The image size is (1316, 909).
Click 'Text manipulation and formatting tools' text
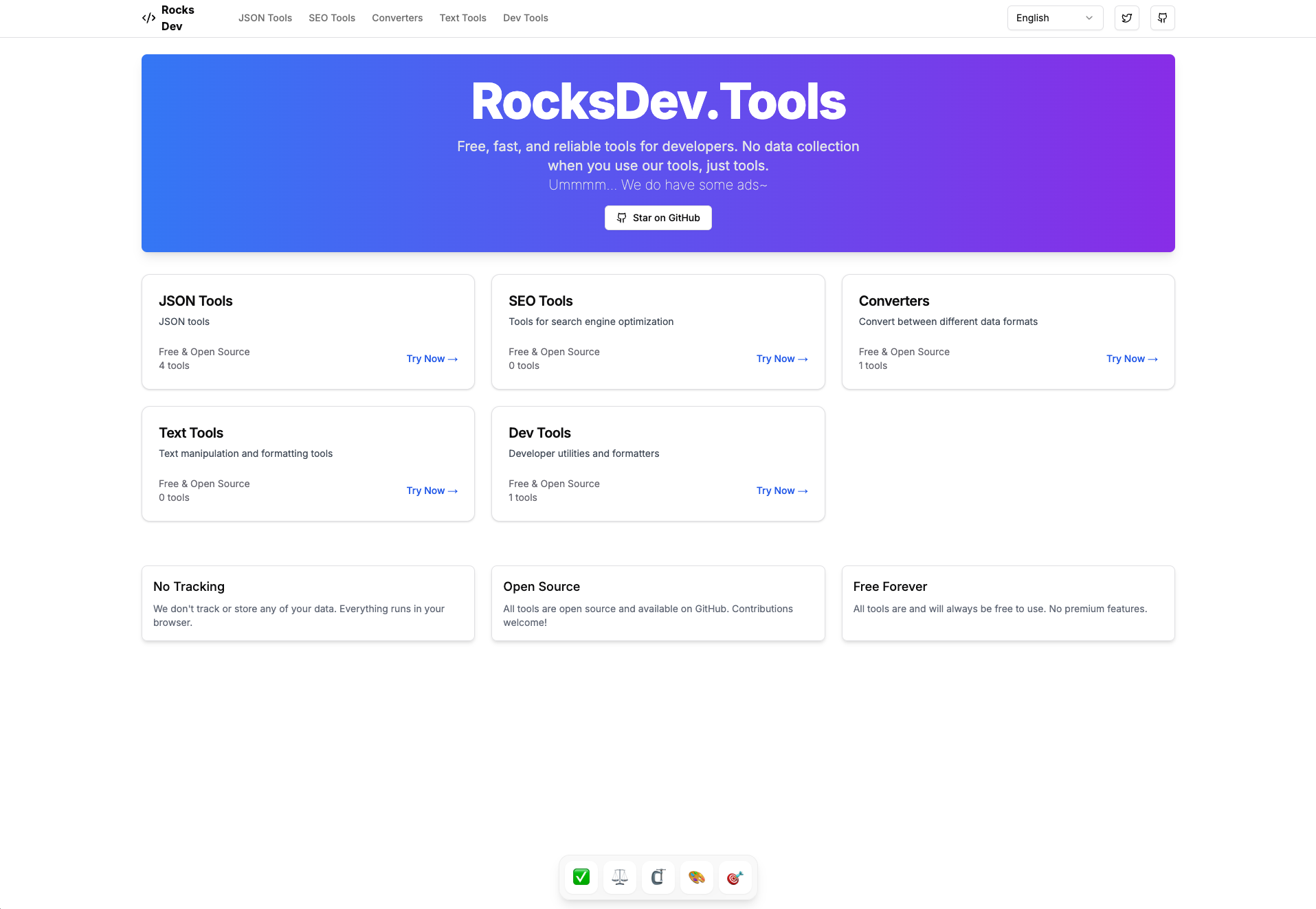point(245,453)
